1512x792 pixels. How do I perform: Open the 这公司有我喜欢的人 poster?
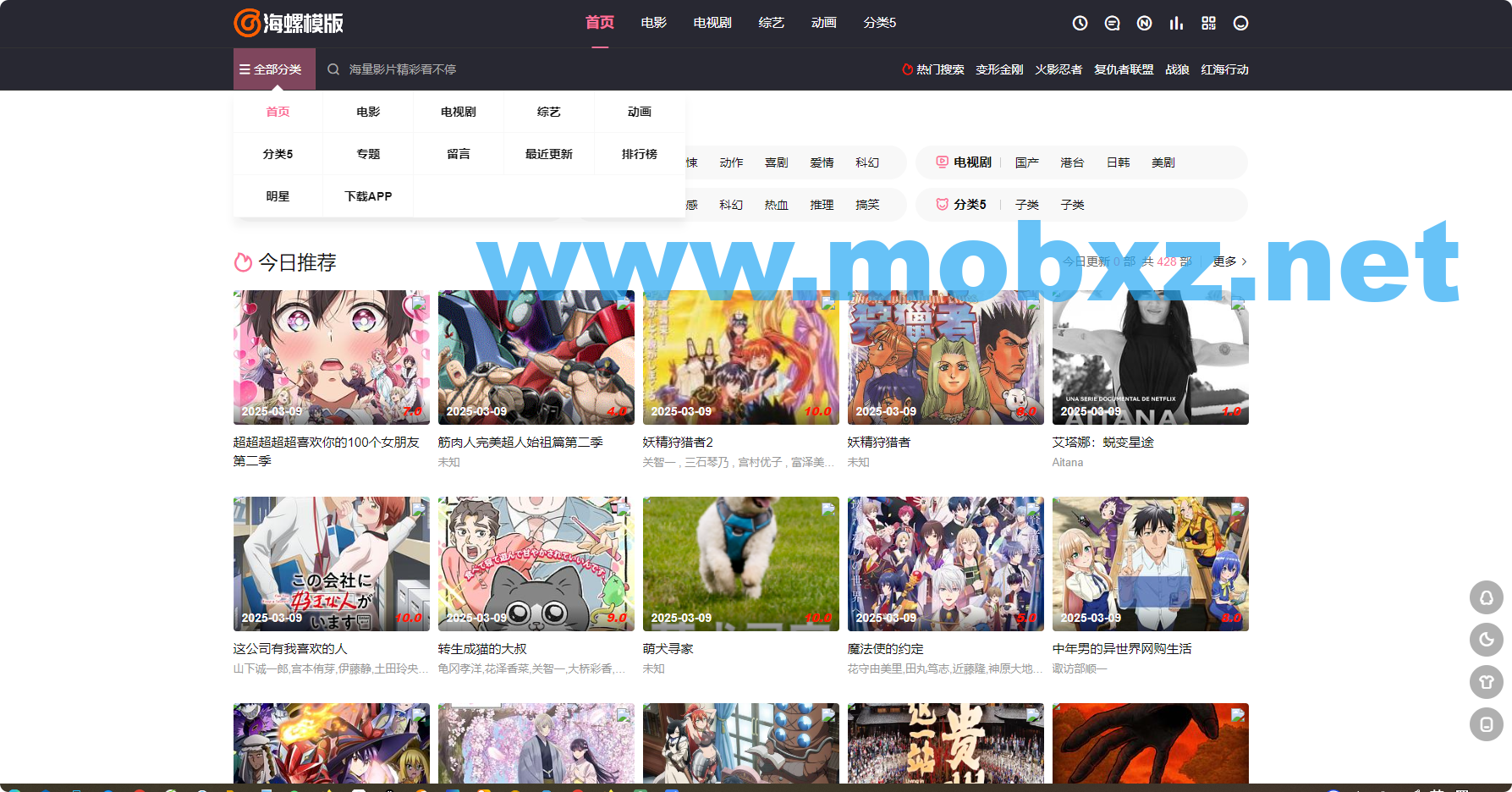coord(332,564)
